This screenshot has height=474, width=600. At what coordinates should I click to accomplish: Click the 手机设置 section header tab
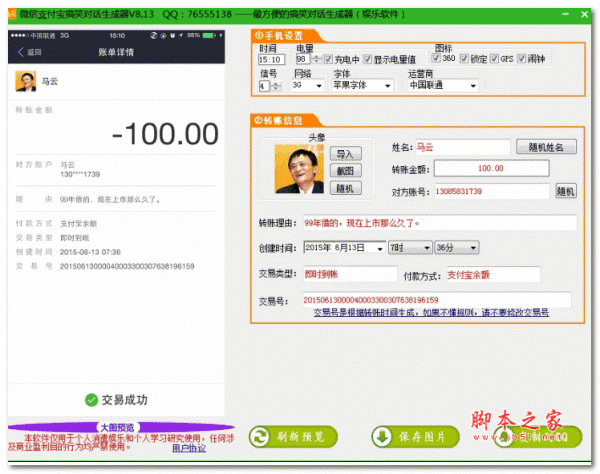pos(284,36)
